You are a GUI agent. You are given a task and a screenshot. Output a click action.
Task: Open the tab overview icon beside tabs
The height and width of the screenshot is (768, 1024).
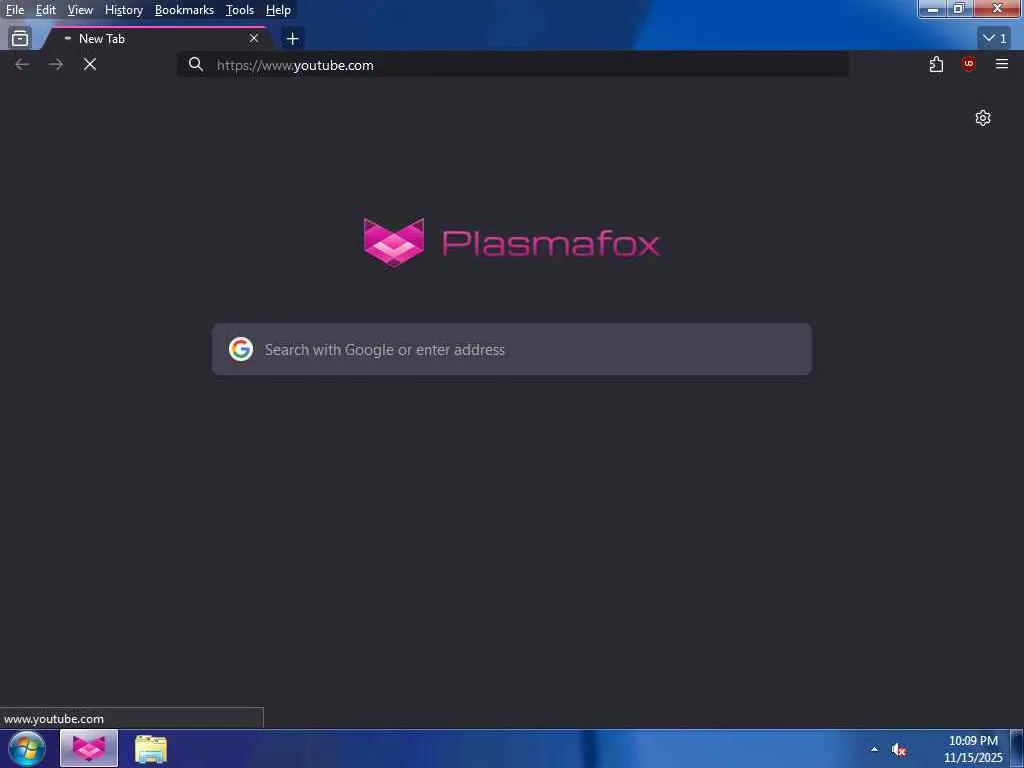click(20, 39)
